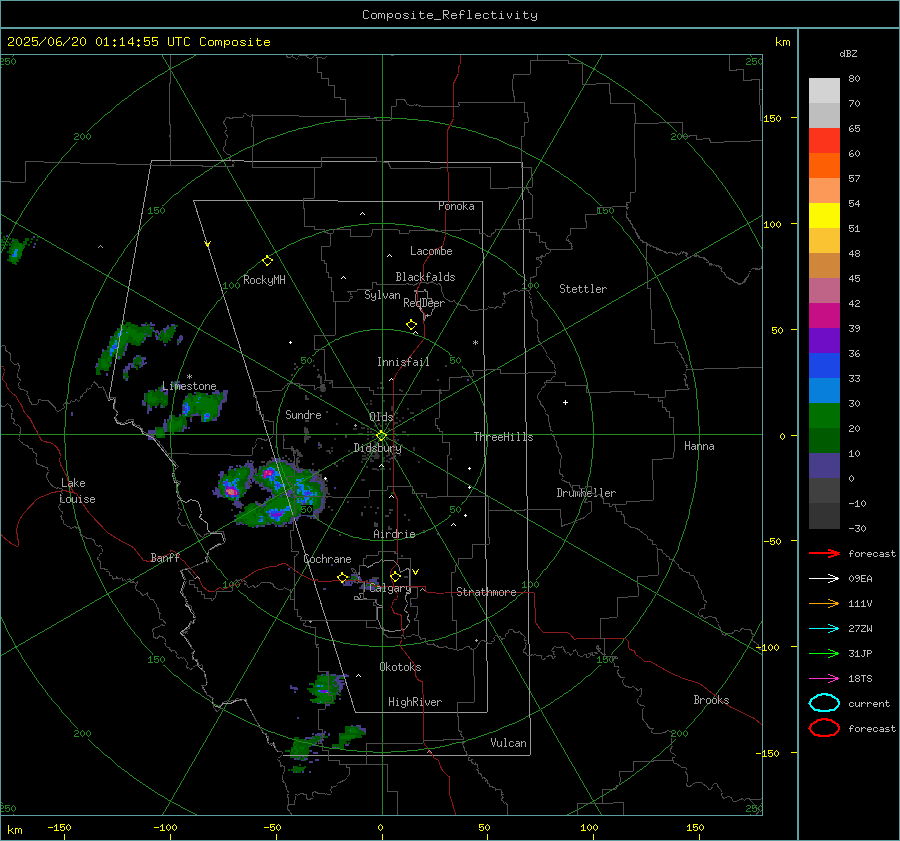Click the asterisk marker east of Innisfail
Screen dimensions: 900x841
click(x=475, y=343)
